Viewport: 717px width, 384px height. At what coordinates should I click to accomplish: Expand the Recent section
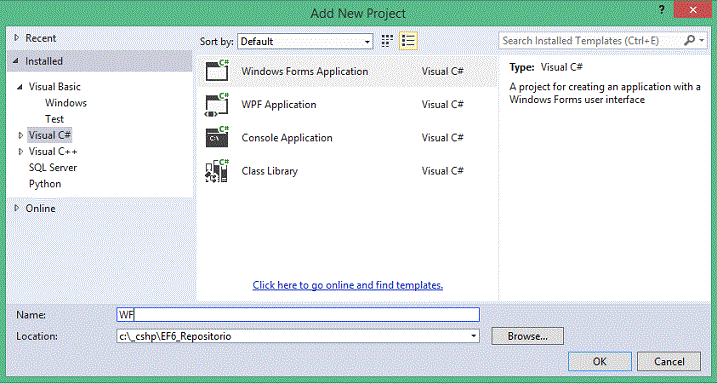(16, 38)
